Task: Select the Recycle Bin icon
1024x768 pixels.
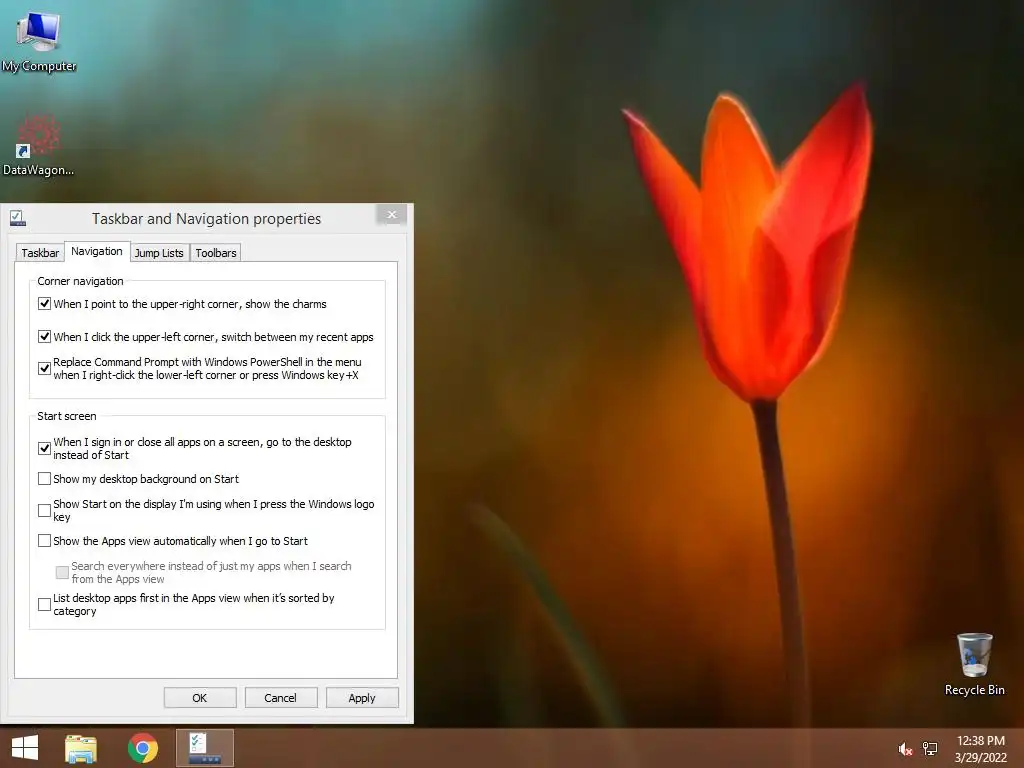Action: tap(974, 664)
